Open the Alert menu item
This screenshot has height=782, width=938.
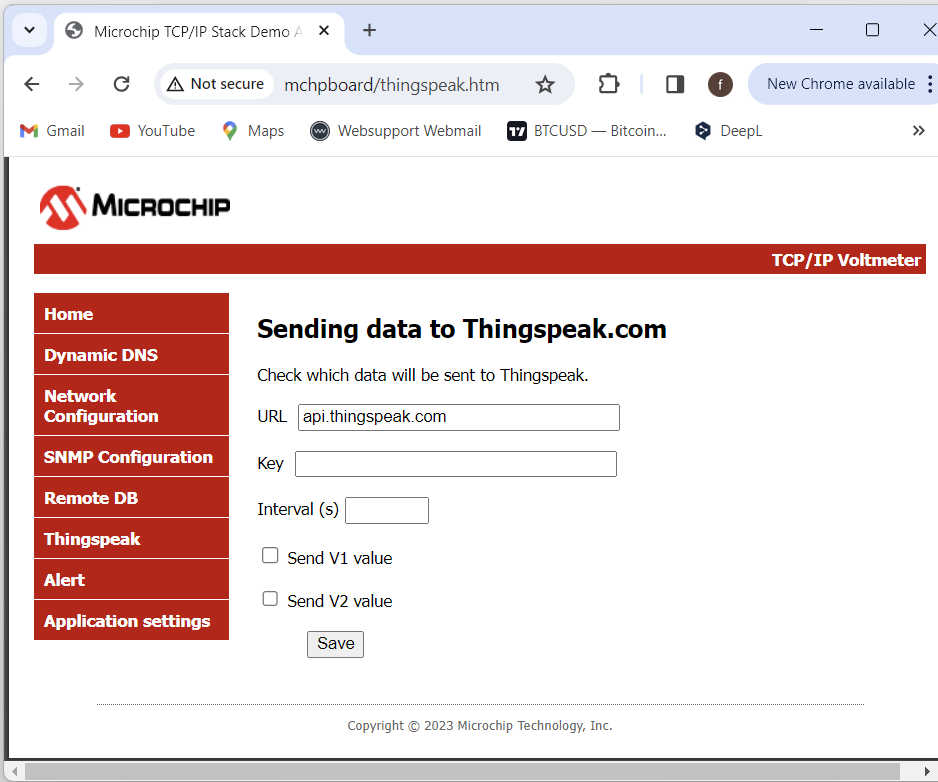coord(132,580)
